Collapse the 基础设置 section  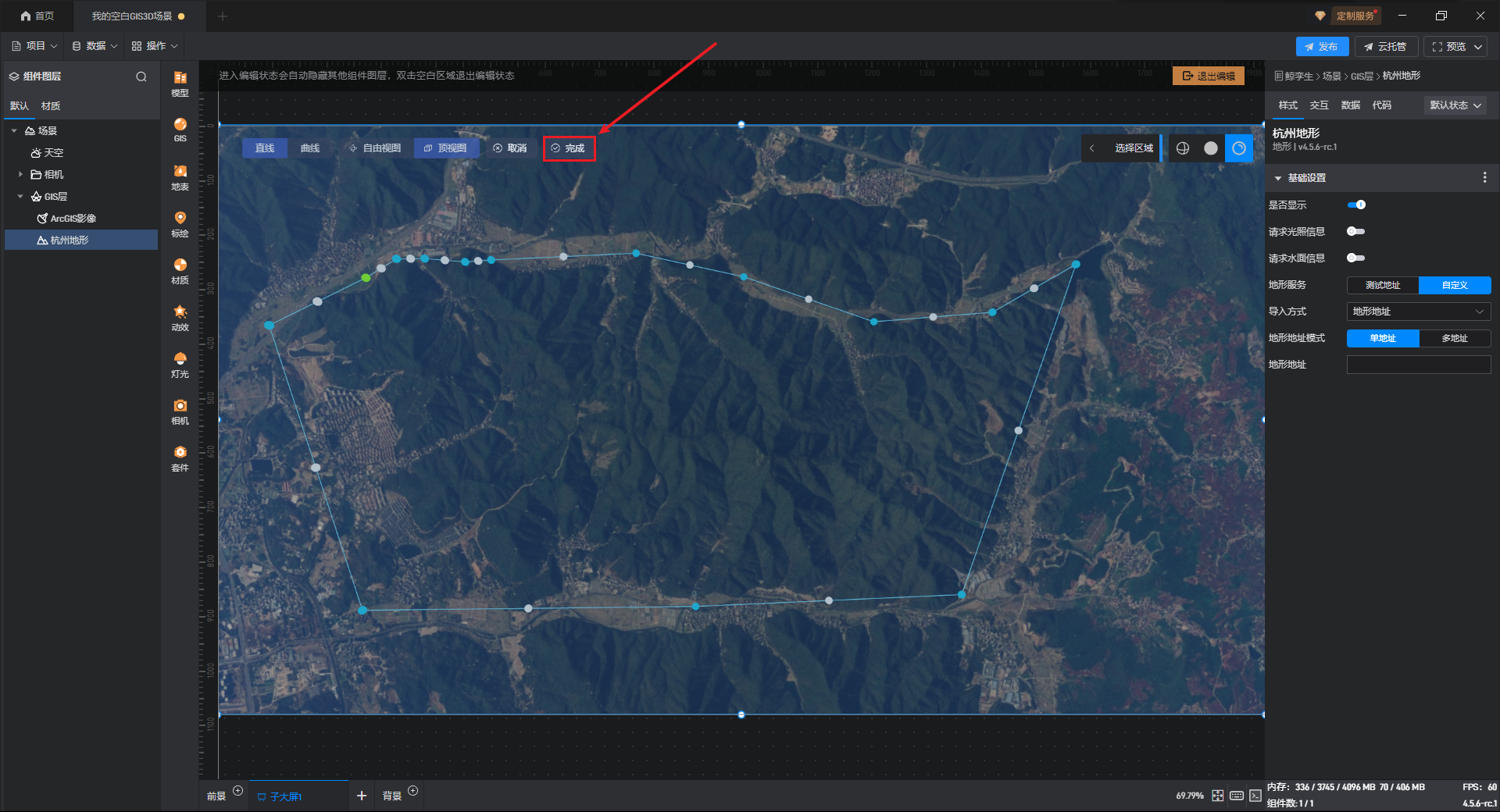pos(1278,178)
